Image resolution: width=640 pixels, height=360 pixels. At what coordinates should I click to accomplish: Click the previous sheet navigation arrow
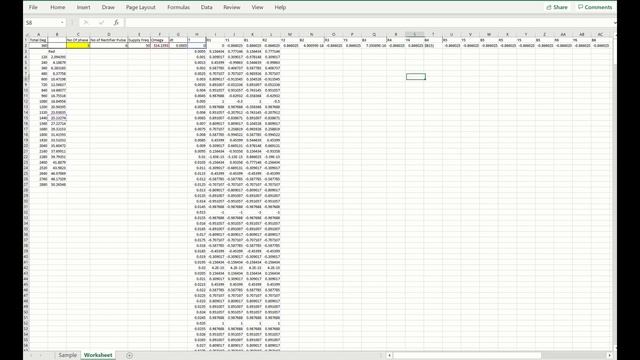[x=31, y=356]
